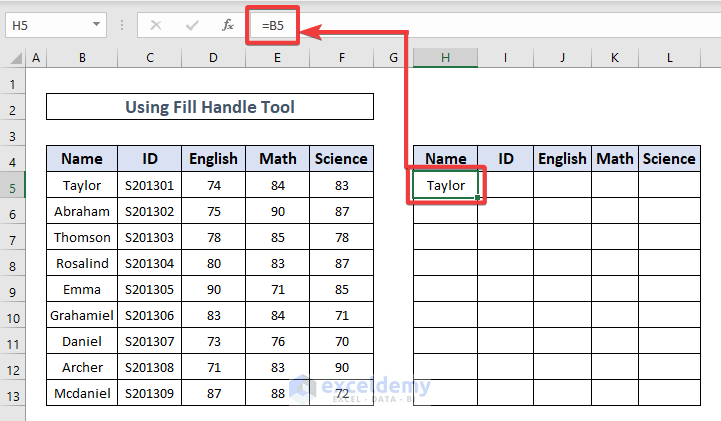Image resolution: width=721 pixels, height=421 pixels.
Task: Click the Science header in column F
Action: [x=342, y=159]
